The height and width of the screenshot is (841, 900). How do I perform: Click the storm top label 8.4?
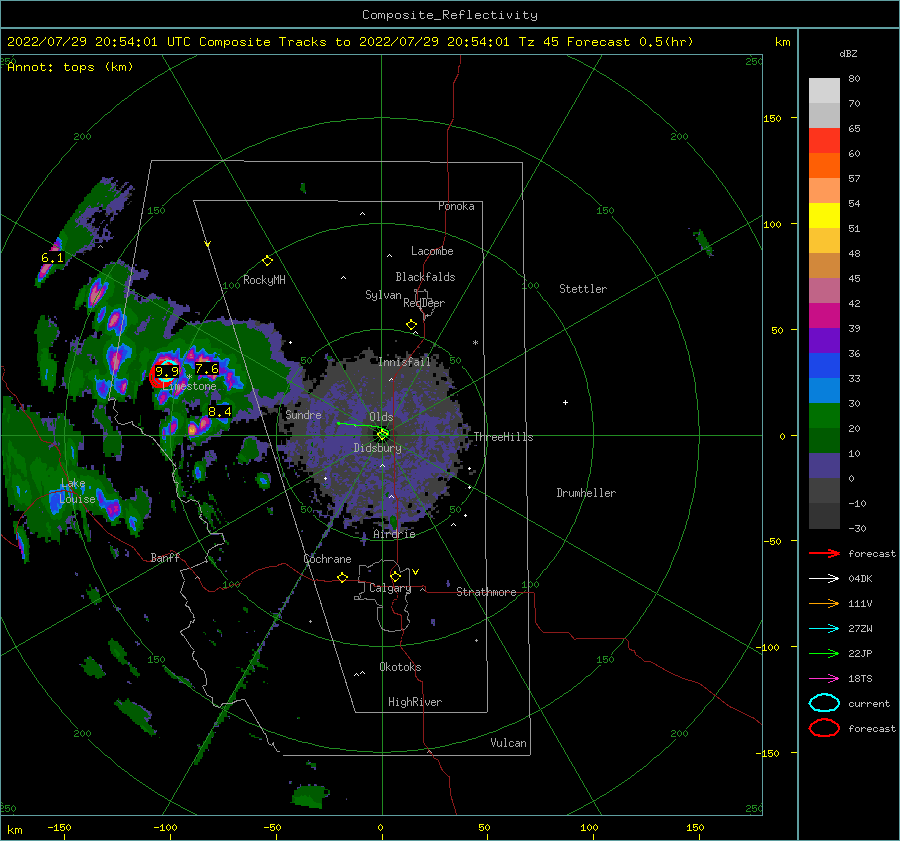coord(219,412)
